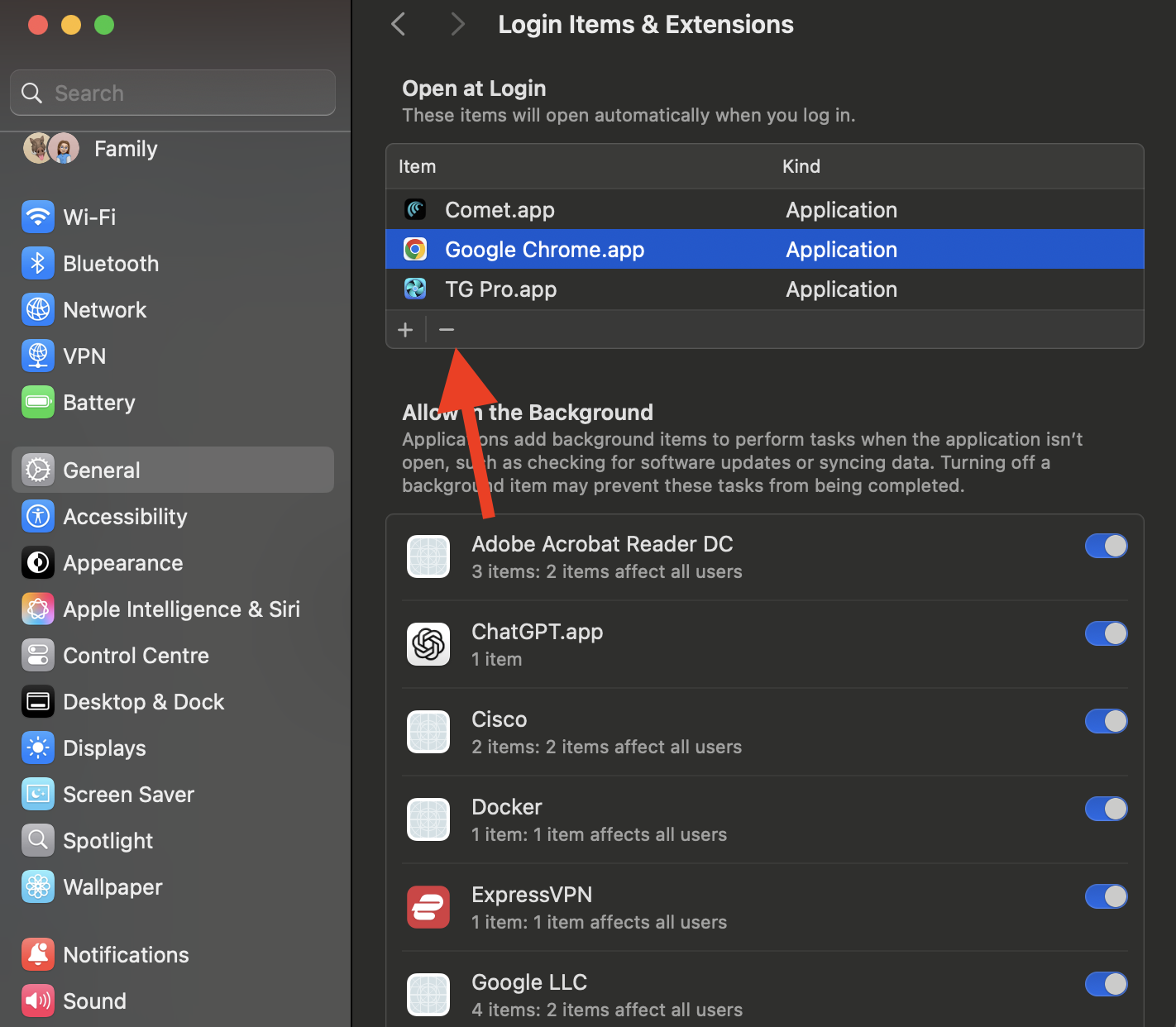Open the VPN icon in sidebar
Screen dimensions: 1176x1027
pos(38,356)
